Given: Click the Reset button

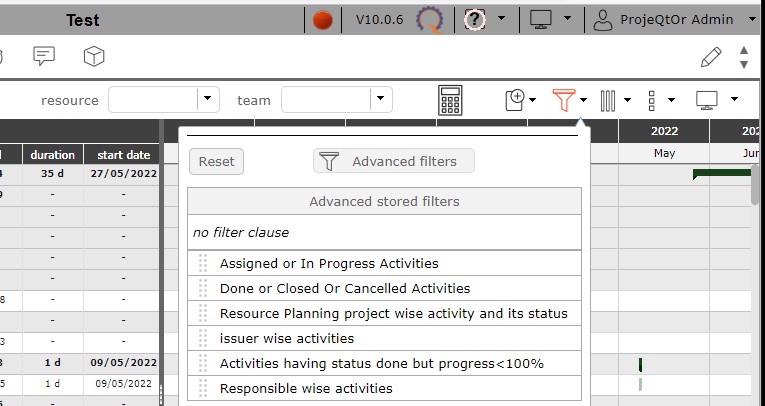Looking at the screenshot, I should click(216, 161).
